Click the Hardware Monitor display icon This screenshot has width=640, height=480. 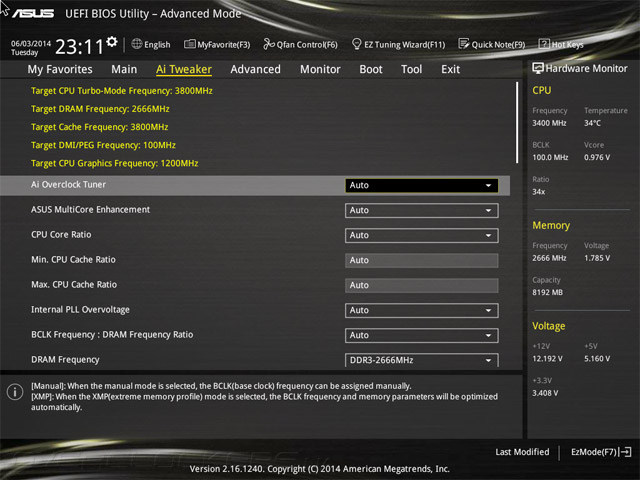(x=538, y=68)
